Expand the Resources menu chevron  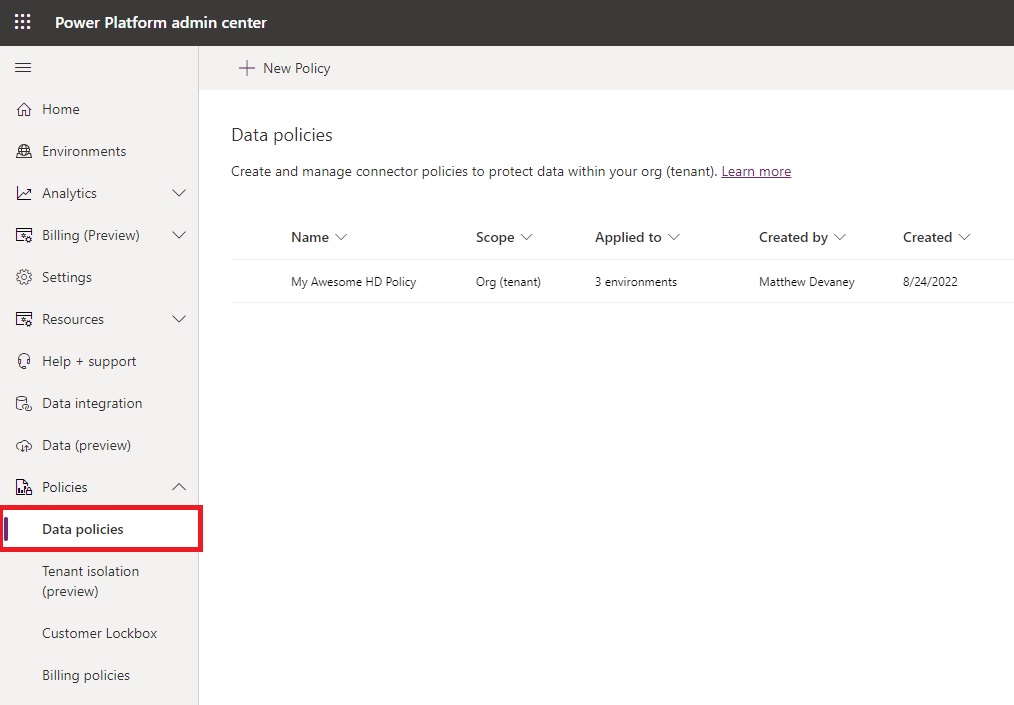tap(179, 319)
